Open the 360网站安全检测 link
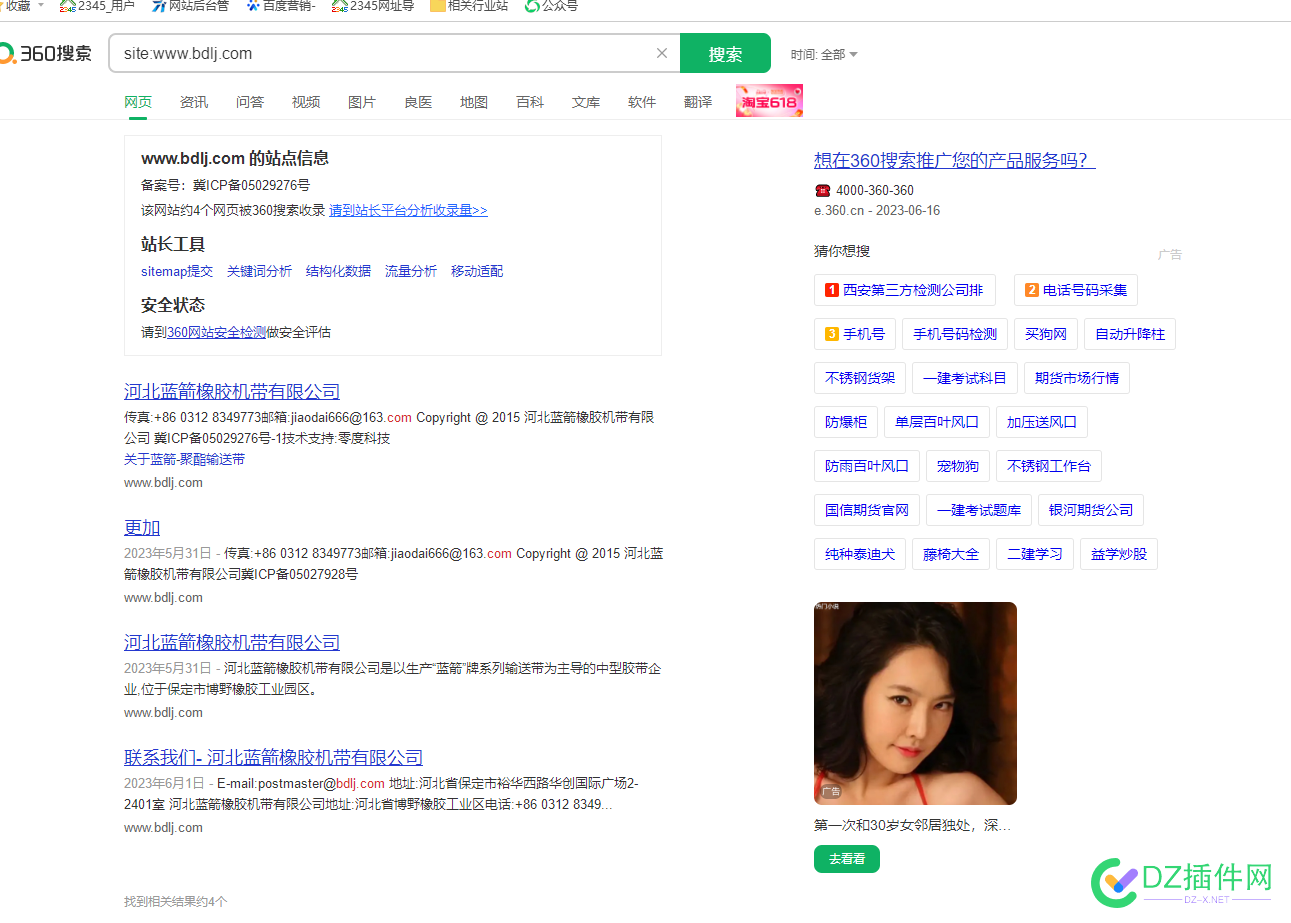 tap(216, 332)
